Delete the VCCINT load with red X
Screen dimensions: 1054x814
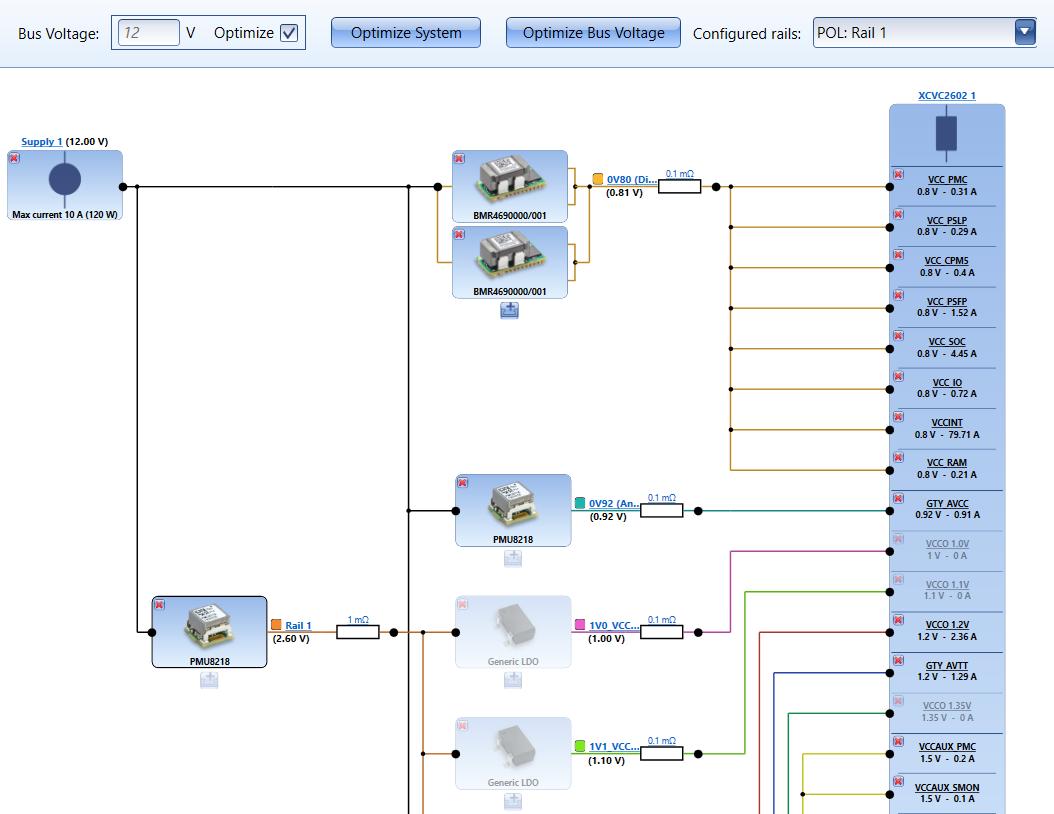898,418
